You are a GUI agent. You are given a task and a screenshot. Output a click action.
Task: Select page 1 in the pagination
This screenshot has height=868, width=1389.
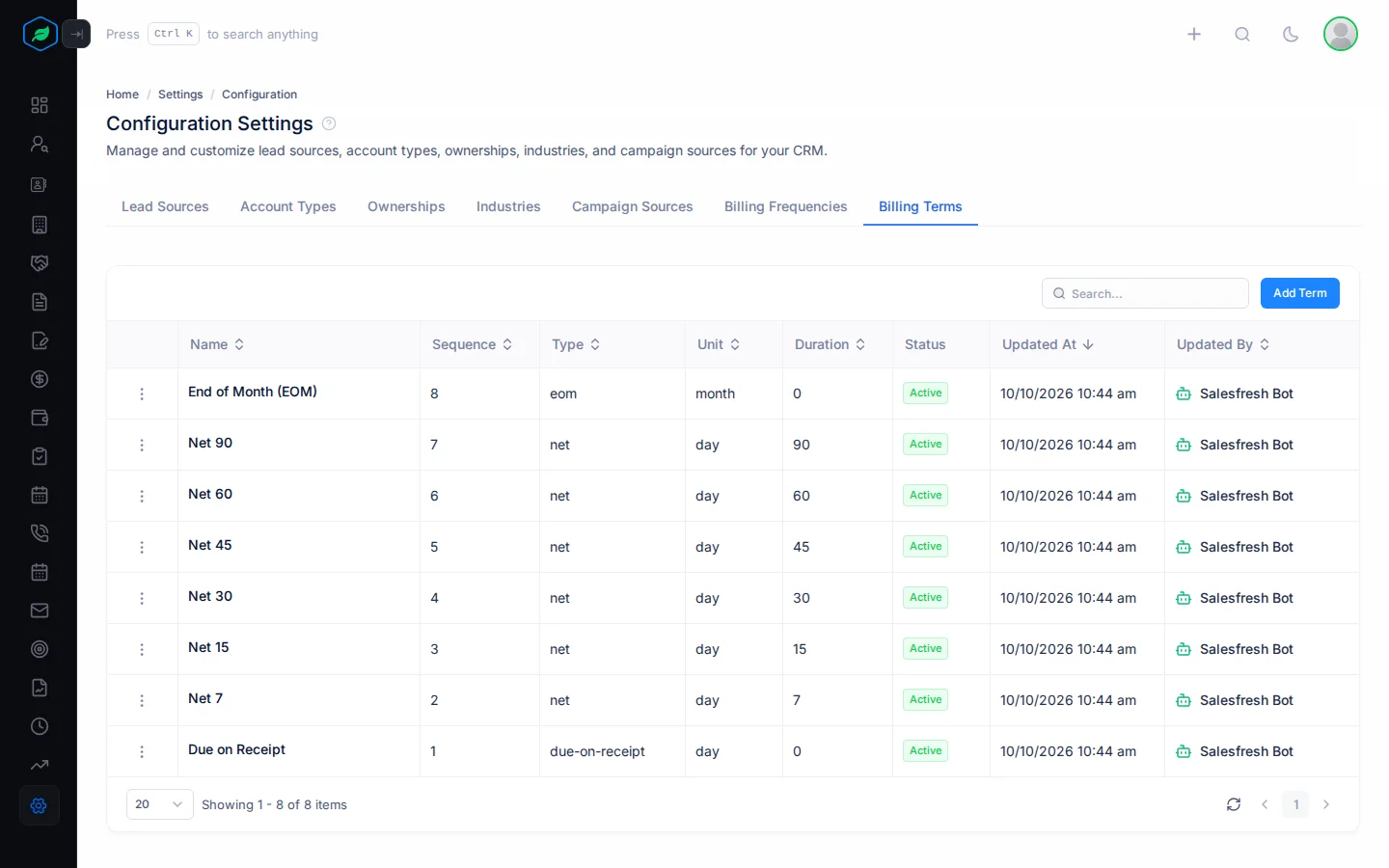[1295, 804]
